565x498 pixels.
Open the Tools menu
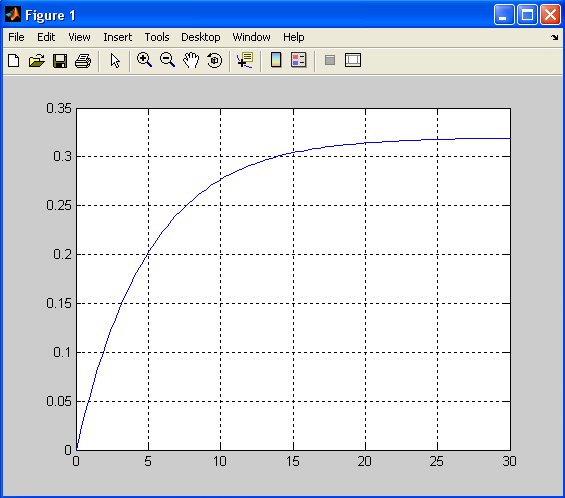[157, 37]
